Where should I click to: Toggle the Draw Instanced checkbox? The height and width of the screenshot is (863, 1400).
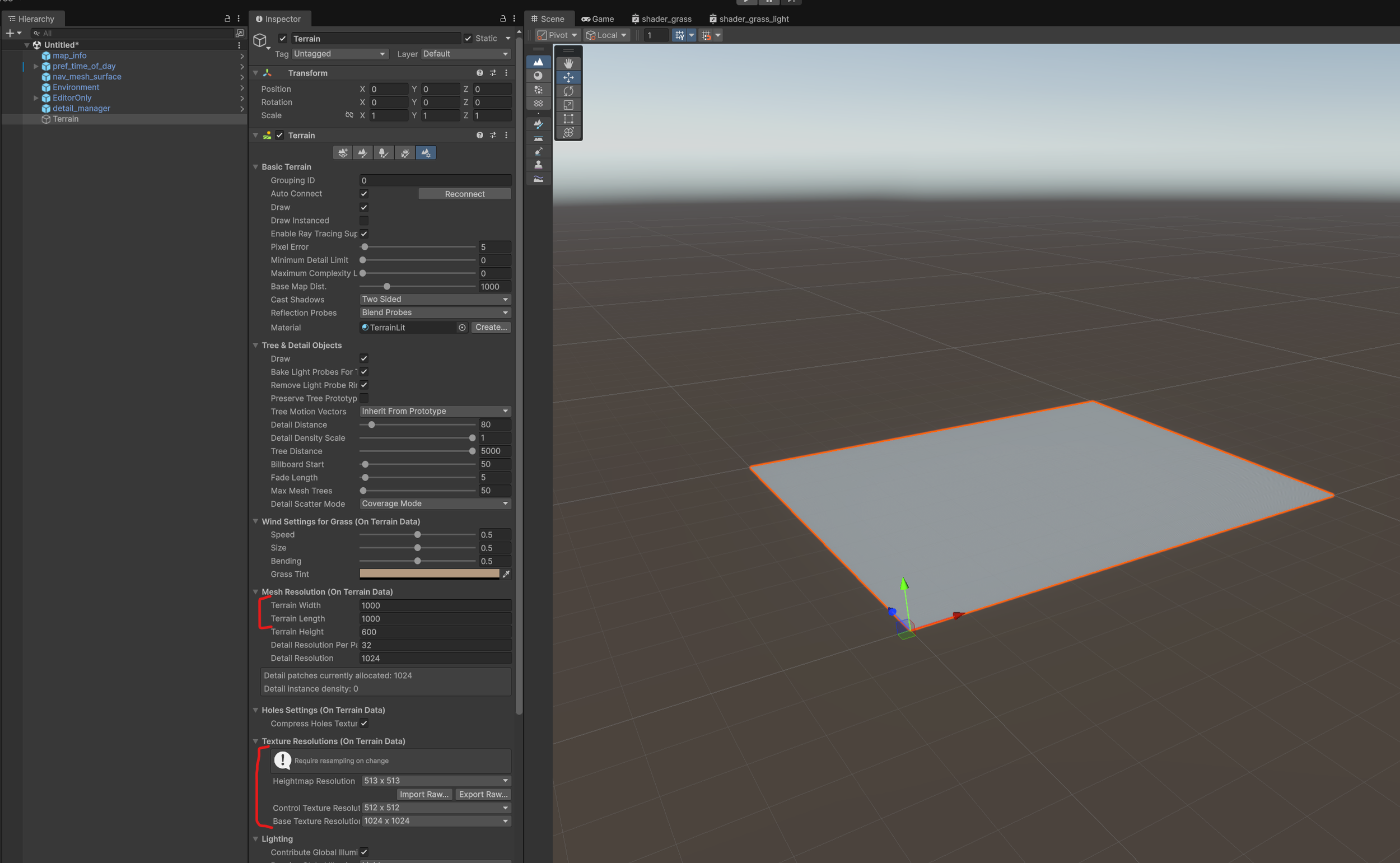point(363,220)
